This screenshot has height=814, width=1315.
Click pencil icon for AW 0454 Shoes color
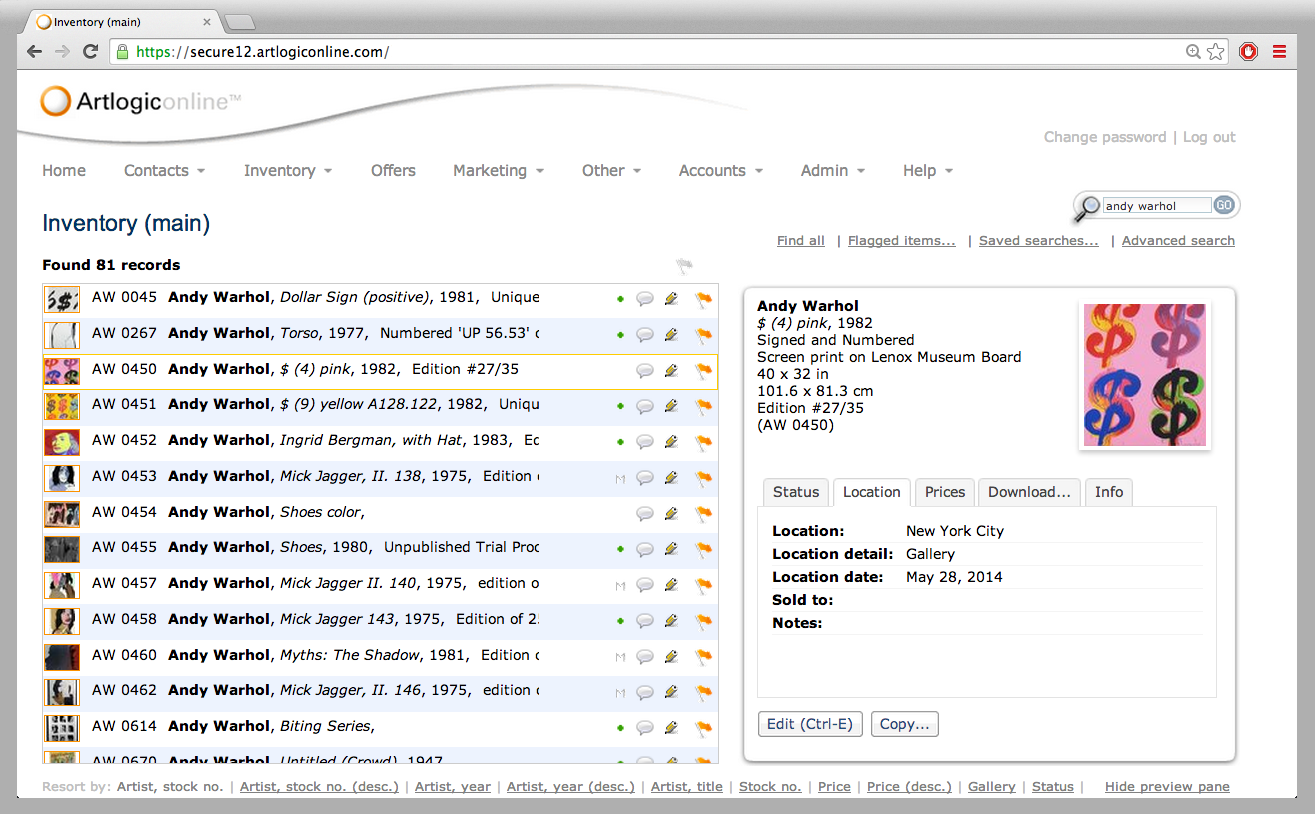(x=672, y=513)
